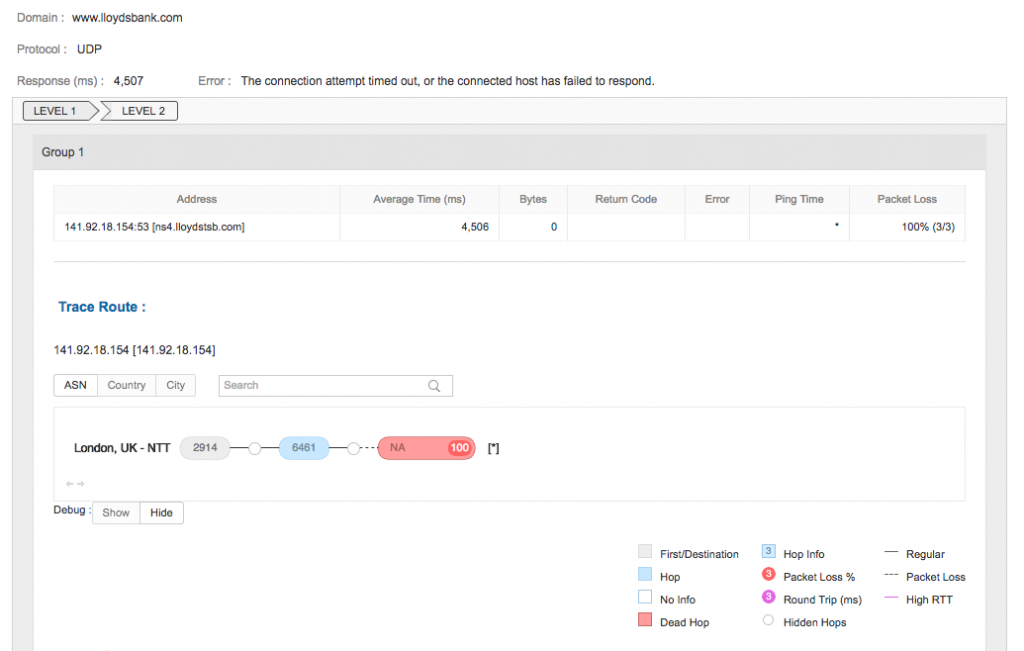Show the debug output
This screenshot has width=1024, height=651.
point(116,513)
